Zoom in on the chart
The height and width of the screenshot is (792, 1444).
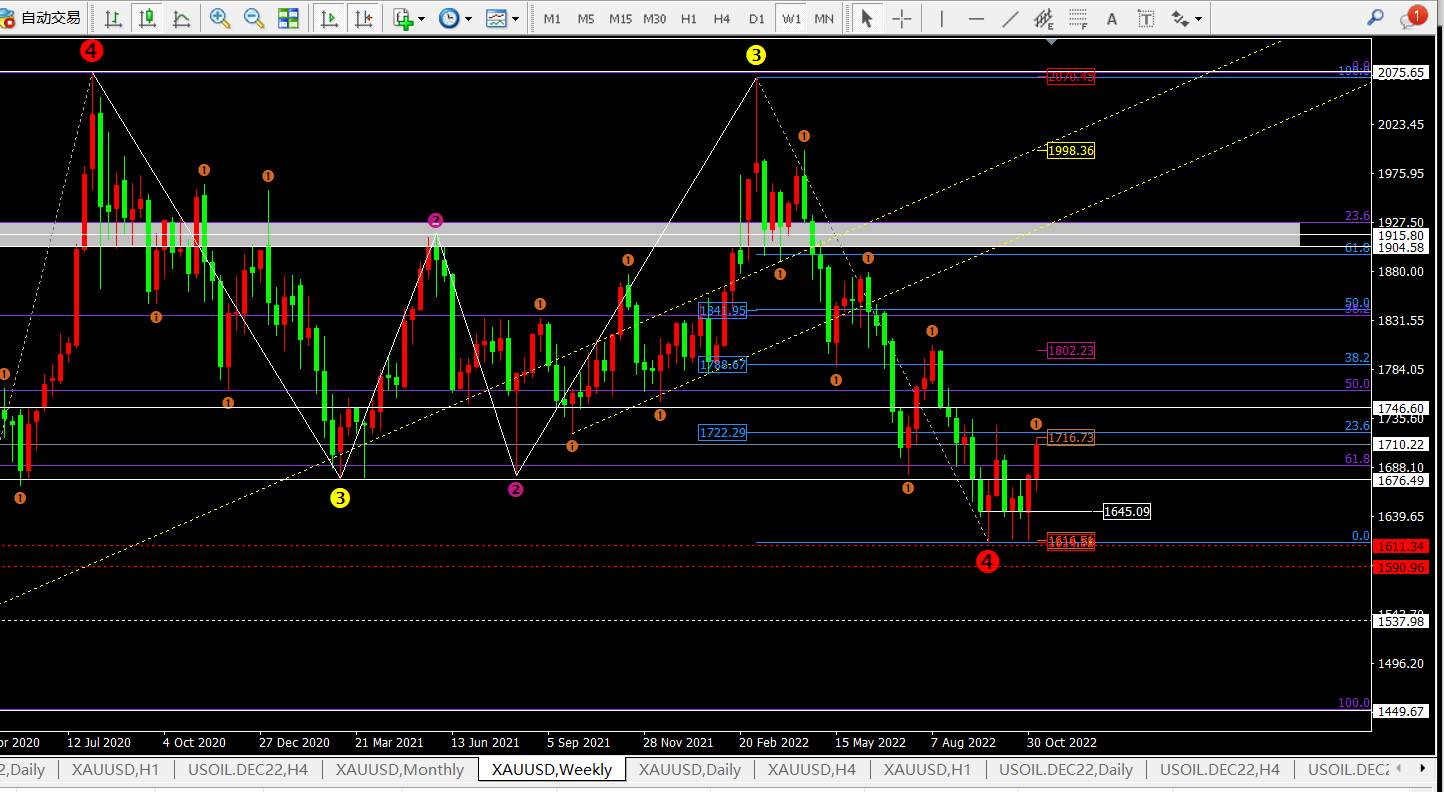(220, 18)
